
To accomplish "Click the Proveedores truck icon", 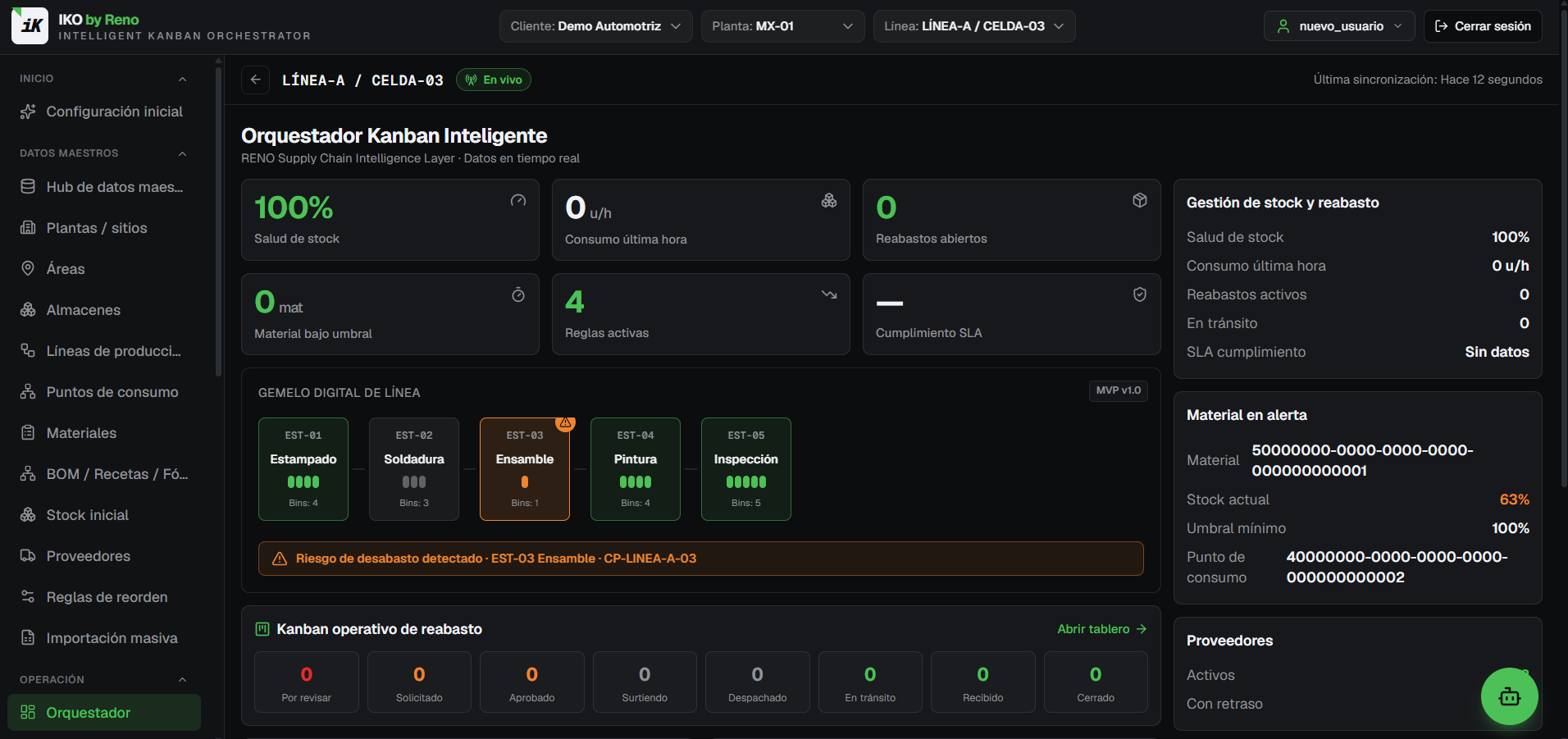I will coord(28,556).
